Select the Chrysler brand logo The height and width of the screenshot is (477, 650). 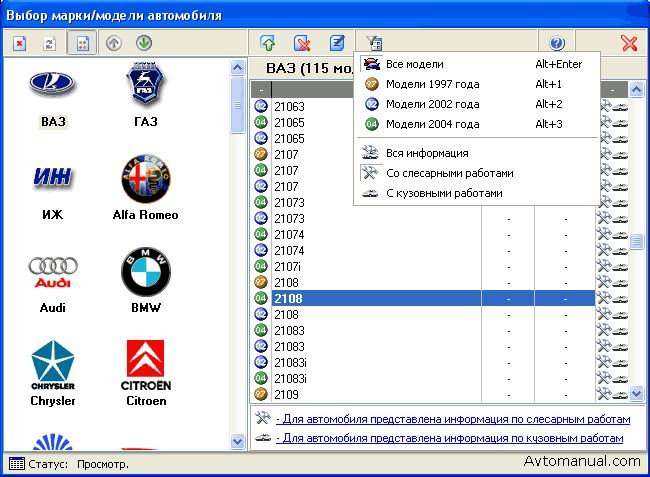pos(53,366)
